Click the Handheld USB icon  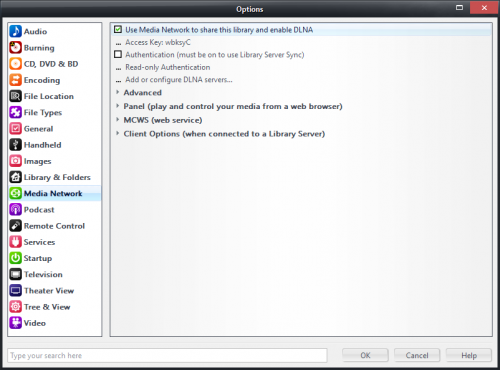(16, 145)
